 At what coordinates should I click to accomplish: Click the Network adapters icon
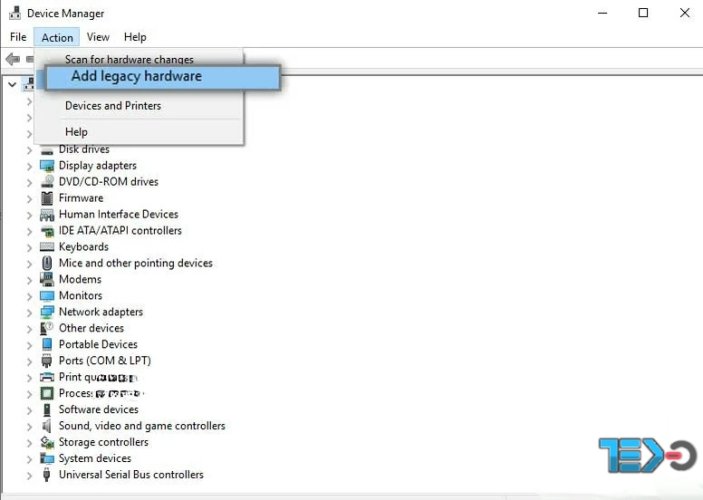[47, 312]
